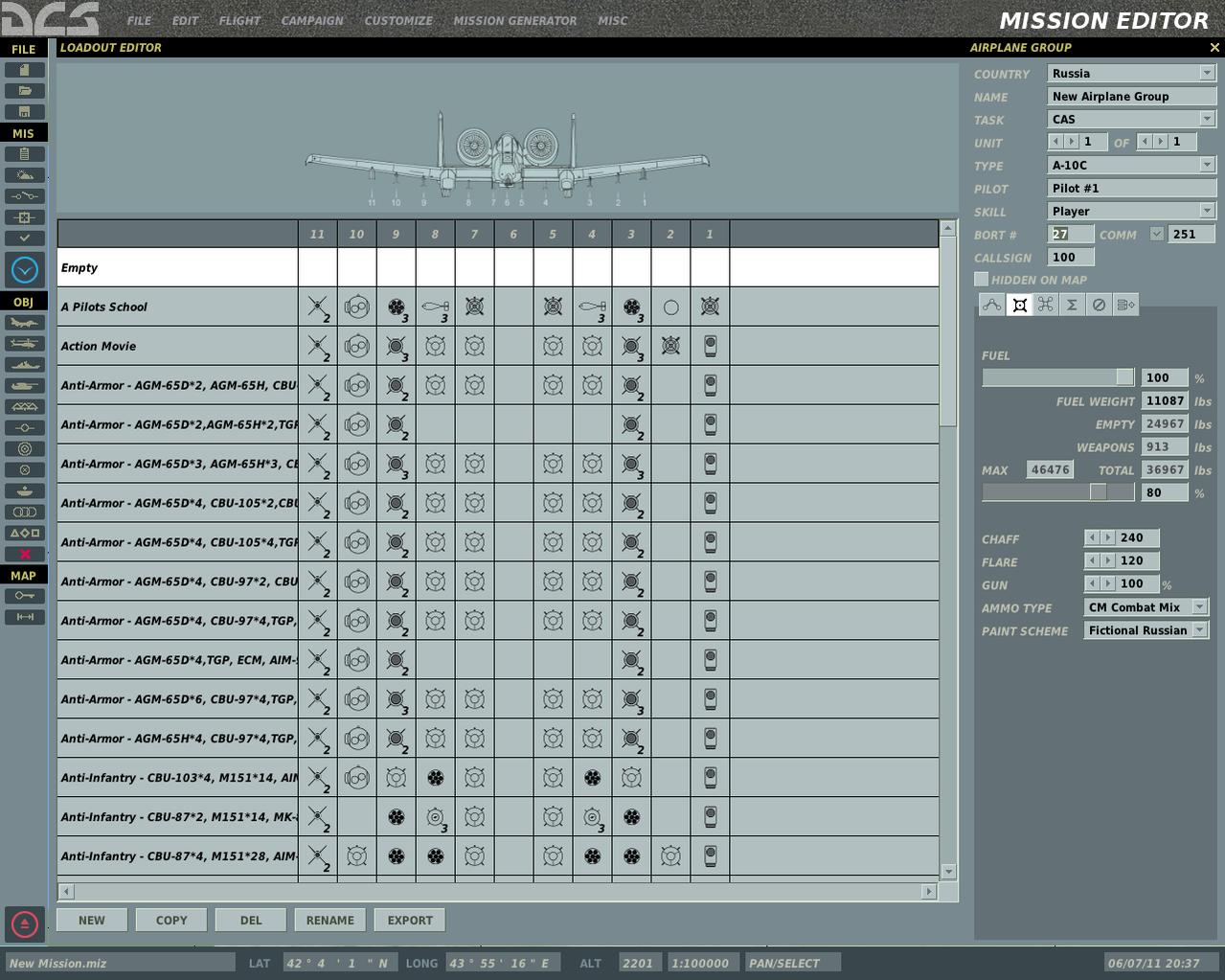Enable the Hidden on Map checkbox
The image size is (1225, 980).
coord(981,280)
